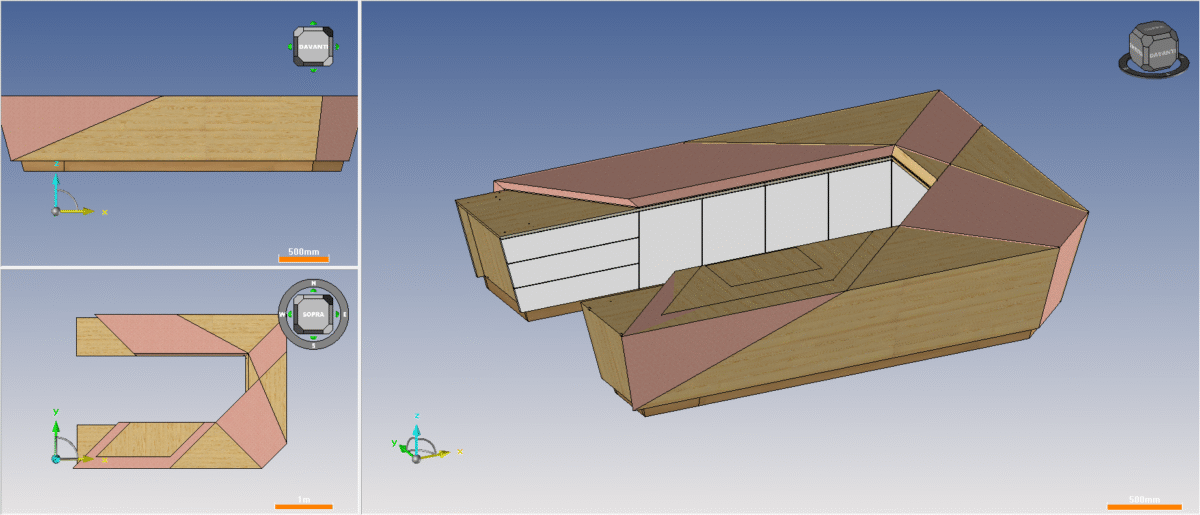Click the 1m scale bar in top view
Image resolution: width=1200 pixels, height=515 pixels.
303,506
